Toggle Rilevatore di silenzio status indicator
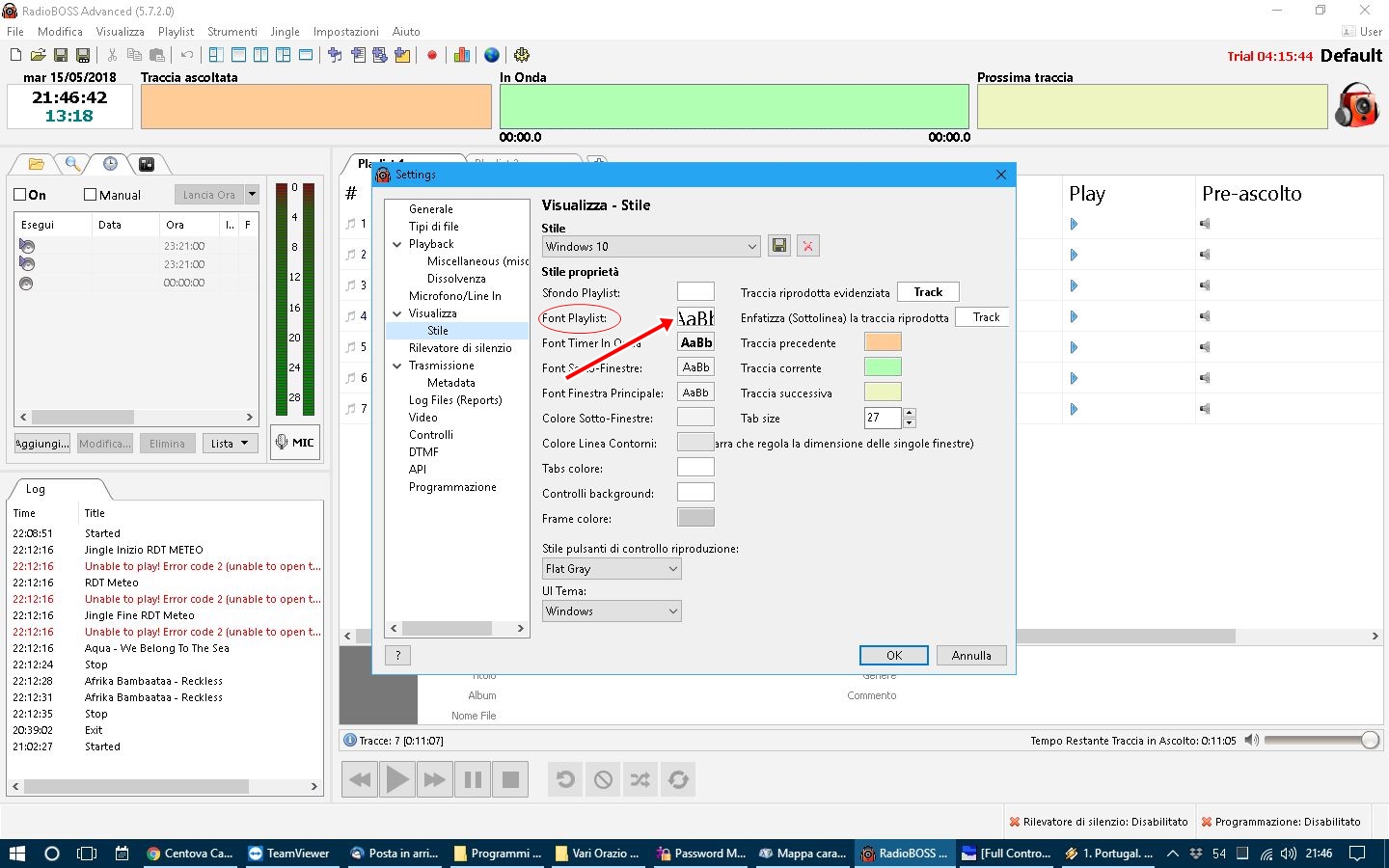1389x868 pixels. coord(1099,822)
